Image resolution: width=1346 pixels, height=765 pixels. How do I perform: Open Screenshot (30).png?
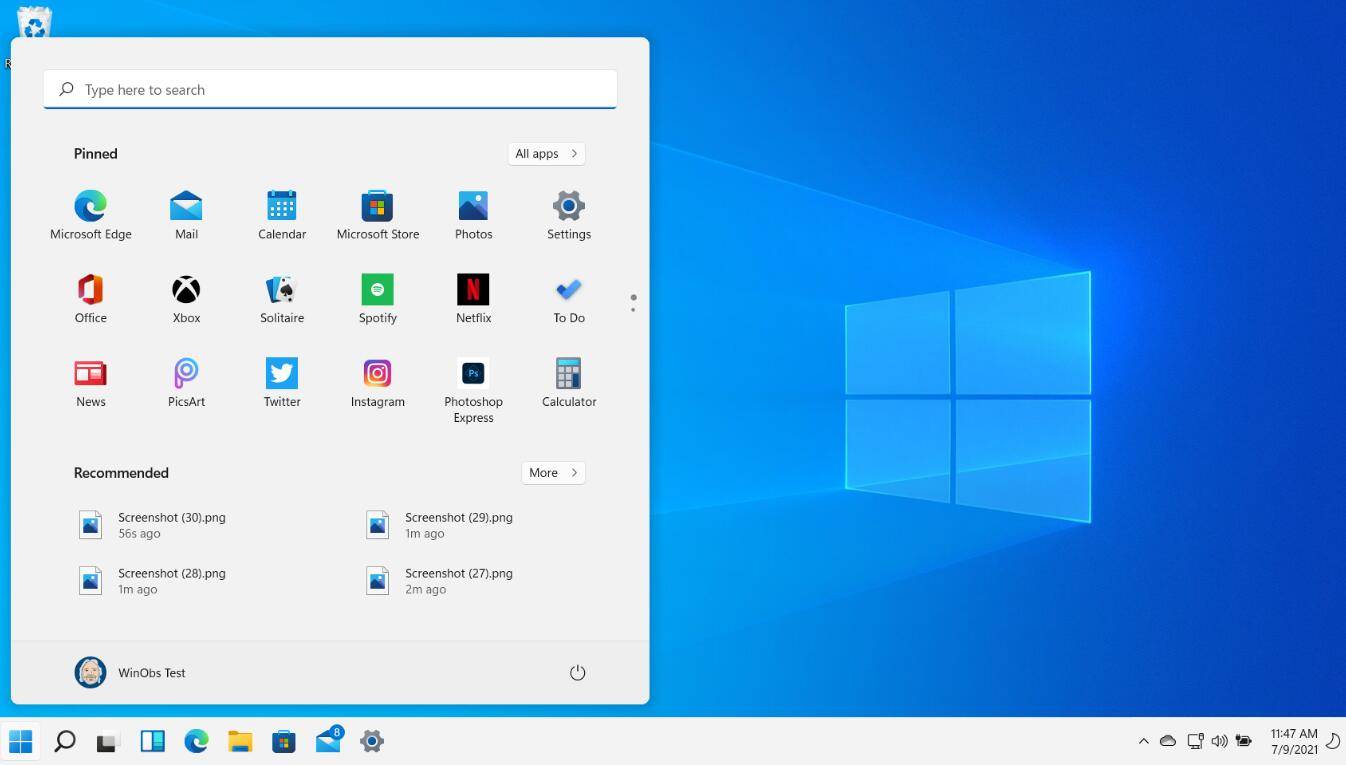153,525
